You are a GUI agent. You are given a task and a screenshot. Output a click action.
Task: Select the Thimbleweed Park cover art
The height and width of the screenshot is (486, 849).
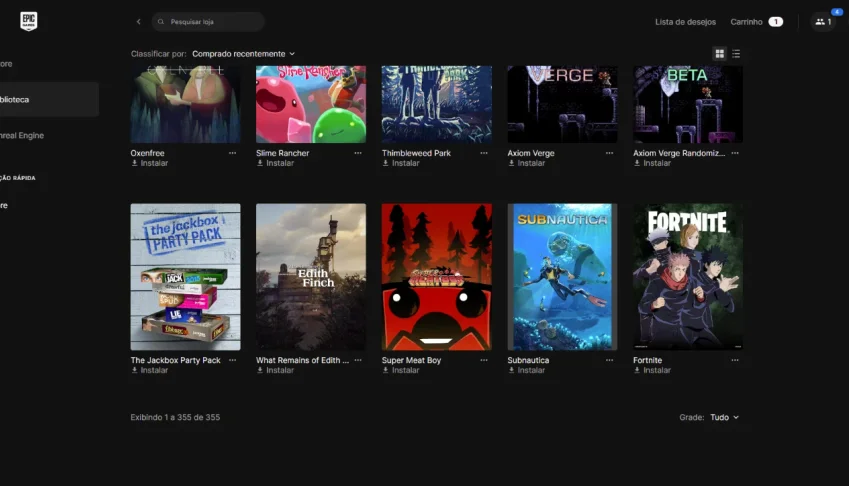pos(436,104)
